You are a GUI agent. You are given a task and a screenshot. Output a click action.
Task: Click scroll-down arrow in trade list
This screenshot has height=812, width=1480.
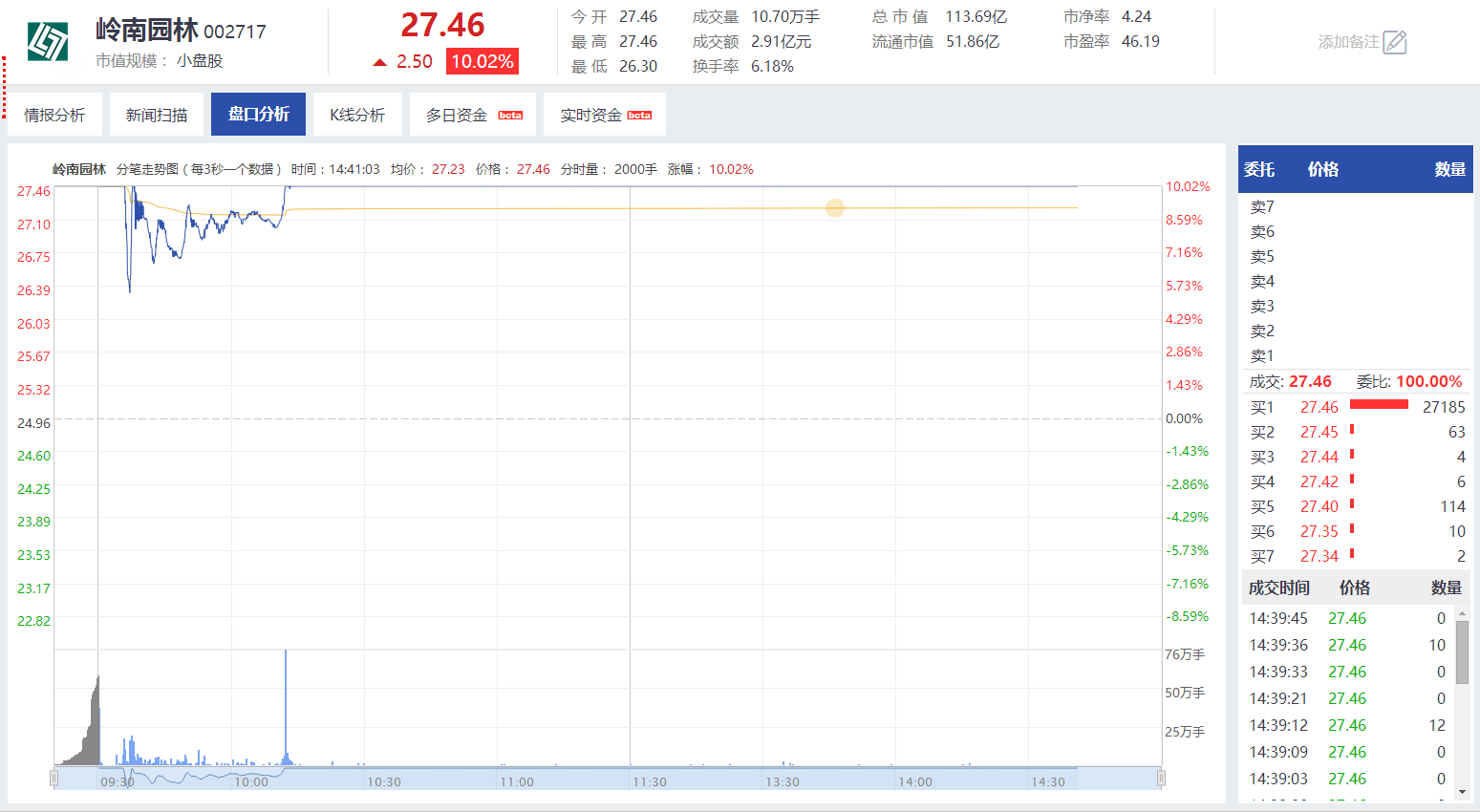(x=1462, y=791)
